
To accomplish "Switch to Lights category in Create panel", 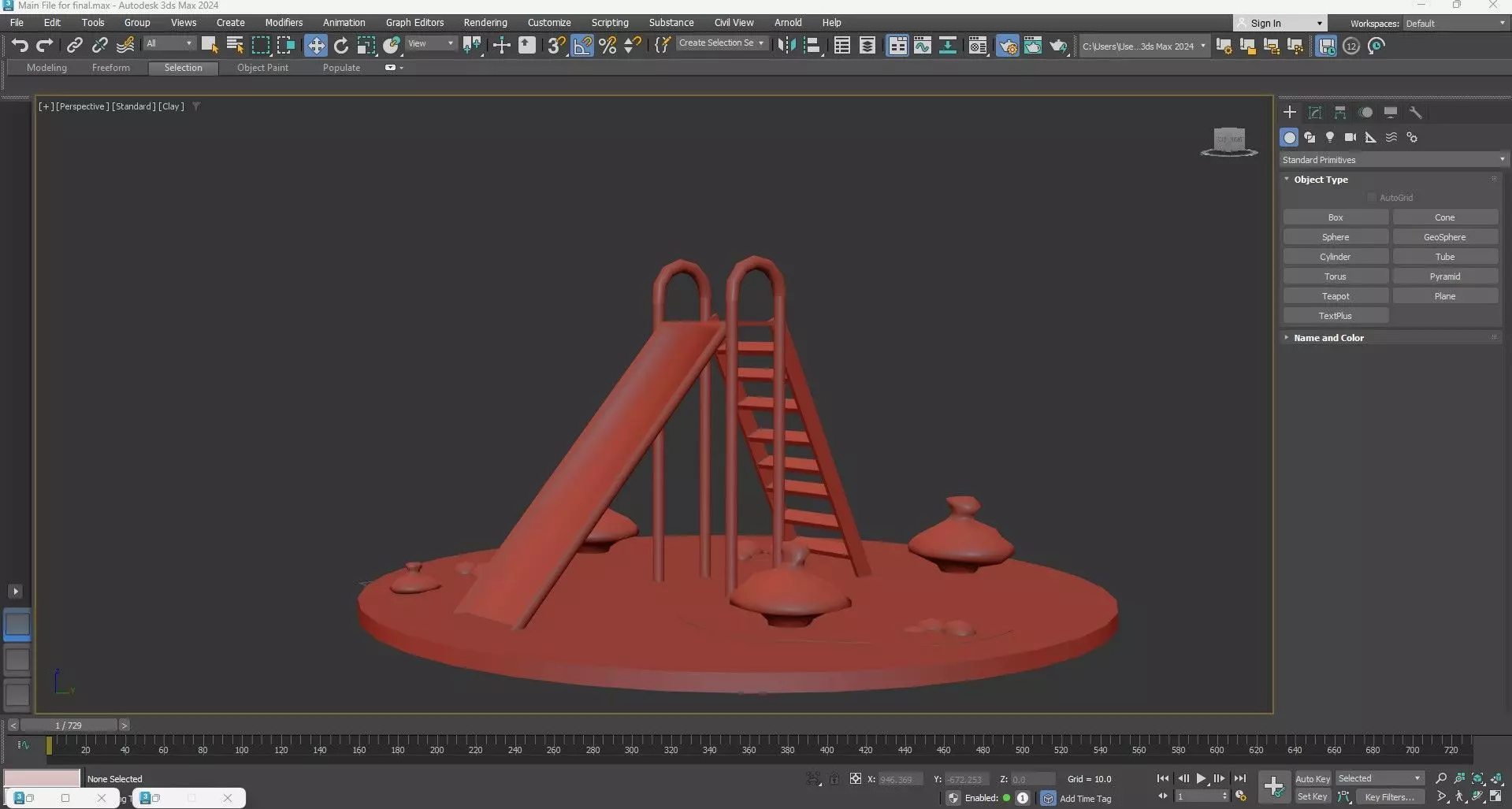I will [x=1330, y=137].
